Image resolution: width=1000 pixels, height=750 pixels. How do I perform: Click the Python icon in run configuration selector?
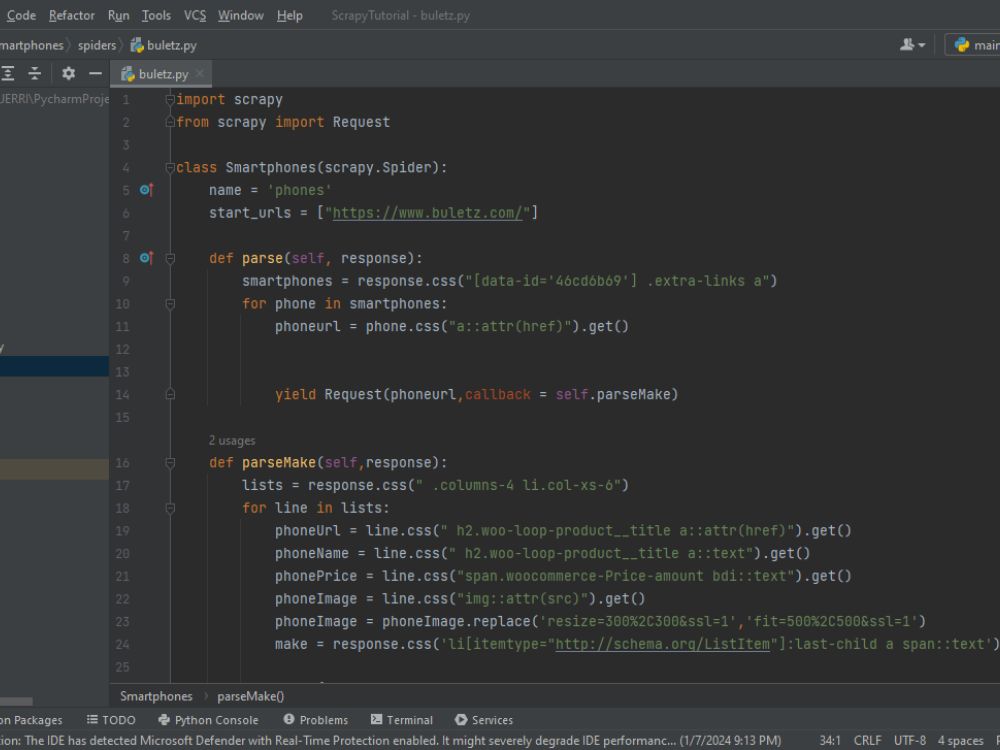click(962, 45)
